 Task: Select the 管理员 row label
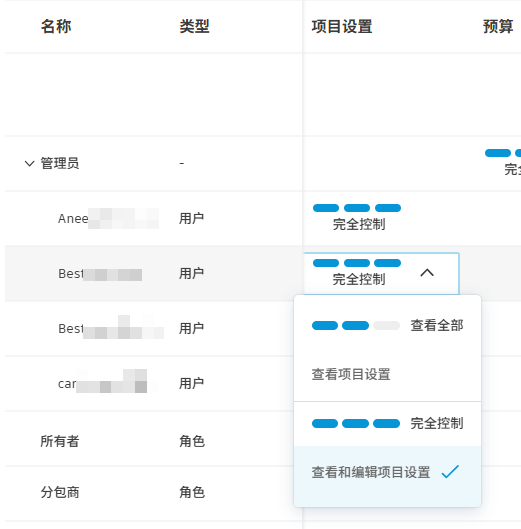[x=60, y=164]
